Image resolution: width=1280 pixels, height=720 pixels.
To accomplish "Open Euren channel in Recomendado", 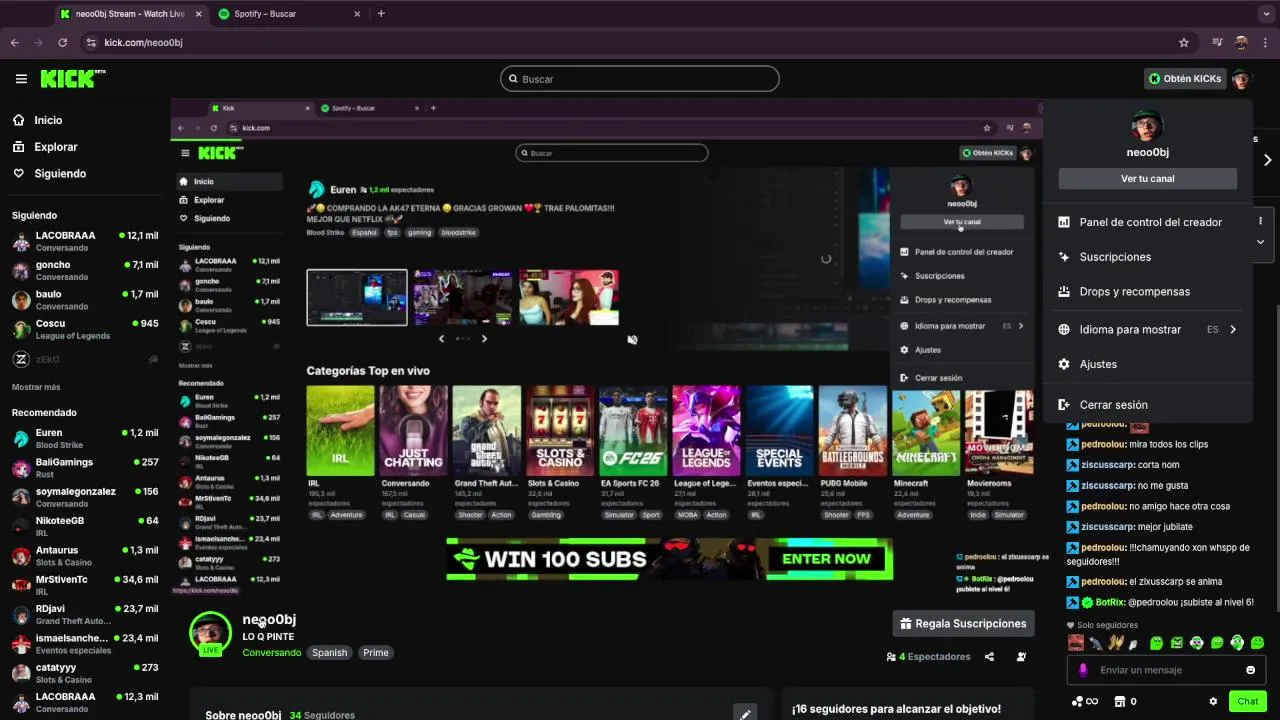I will tap(85, 438).
